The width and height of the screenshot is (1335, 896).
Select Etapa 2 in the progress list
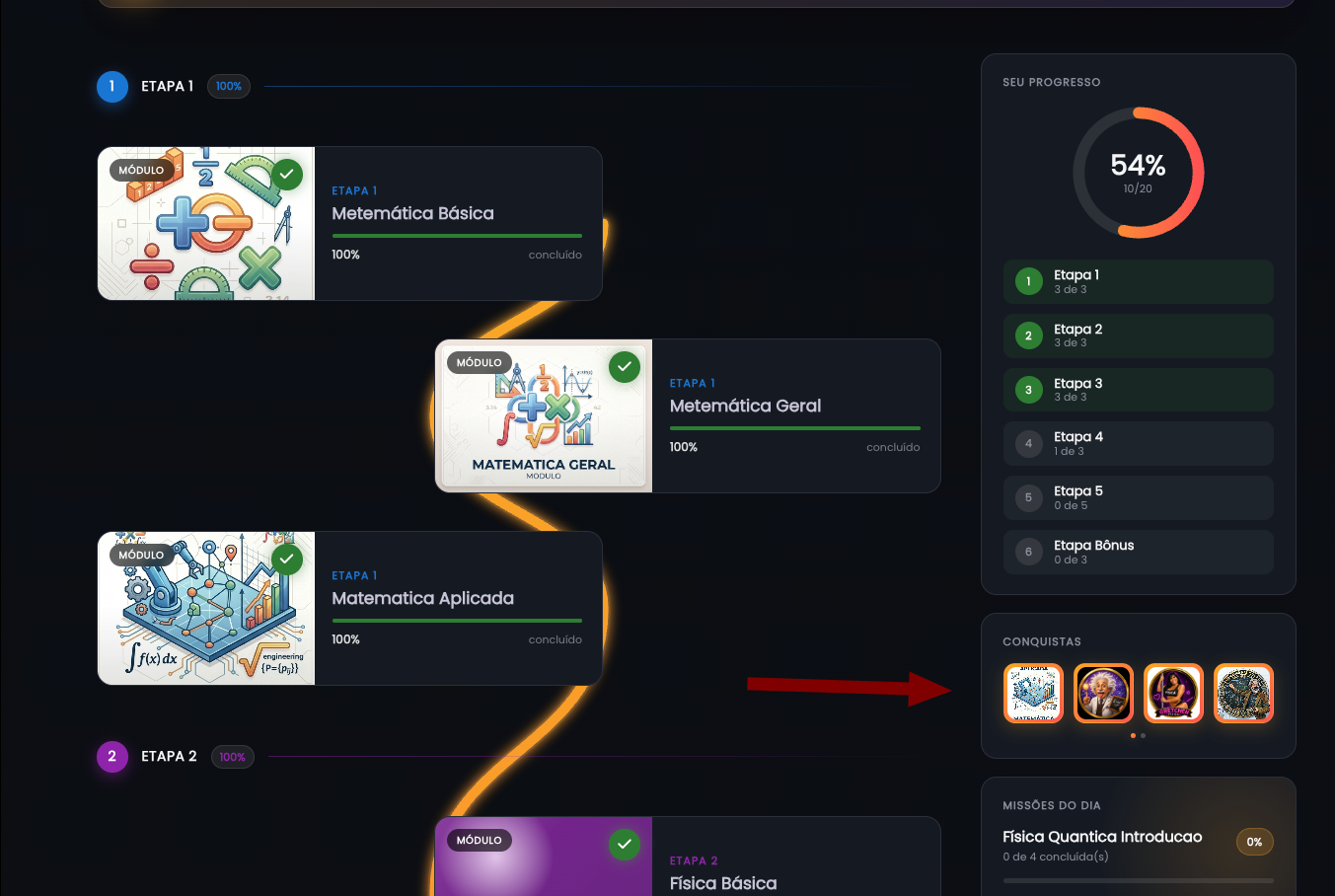1139,336
